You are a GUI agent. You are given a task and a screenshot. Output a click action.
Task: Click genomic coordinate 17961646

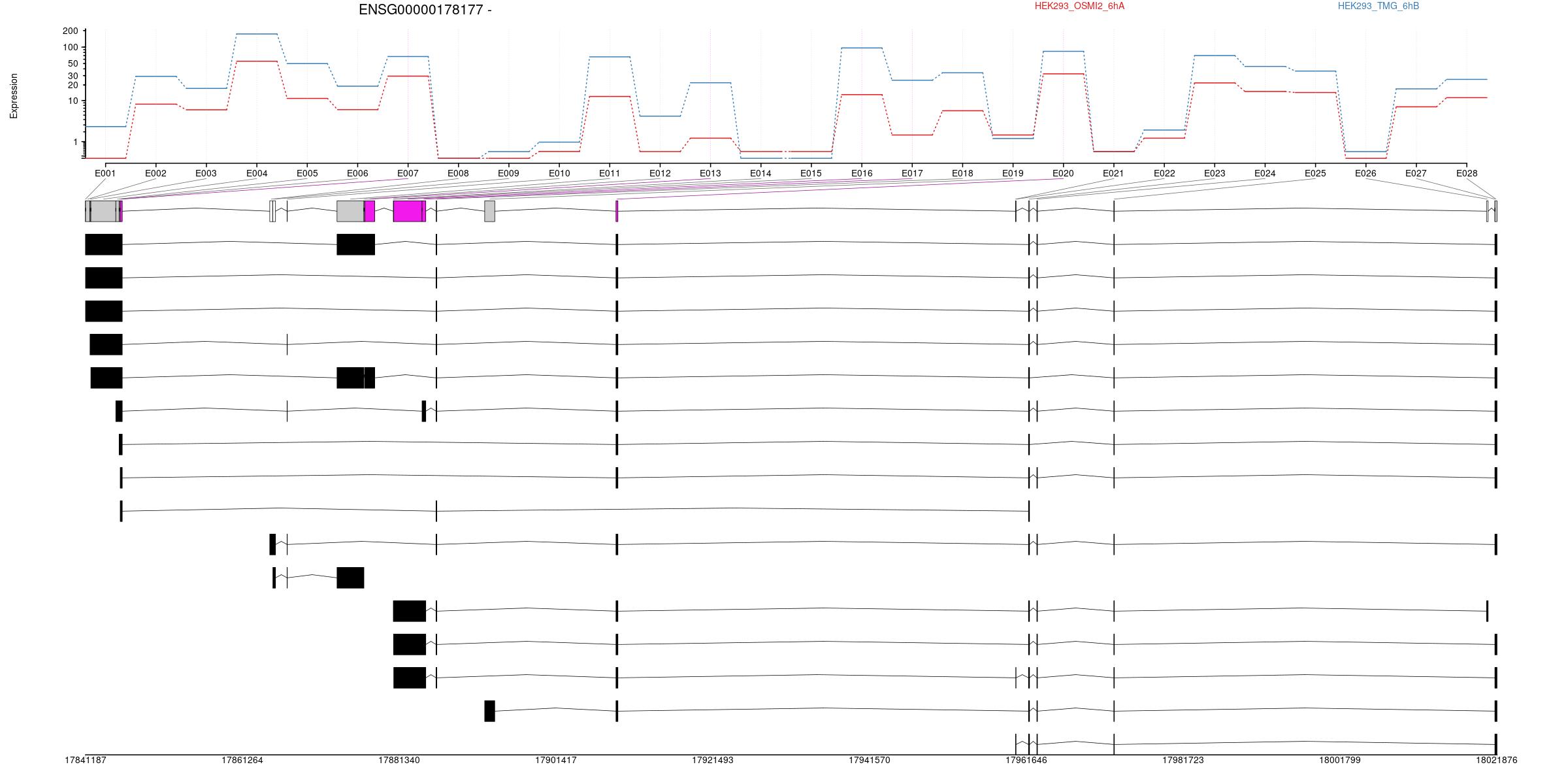point(1026,760)
